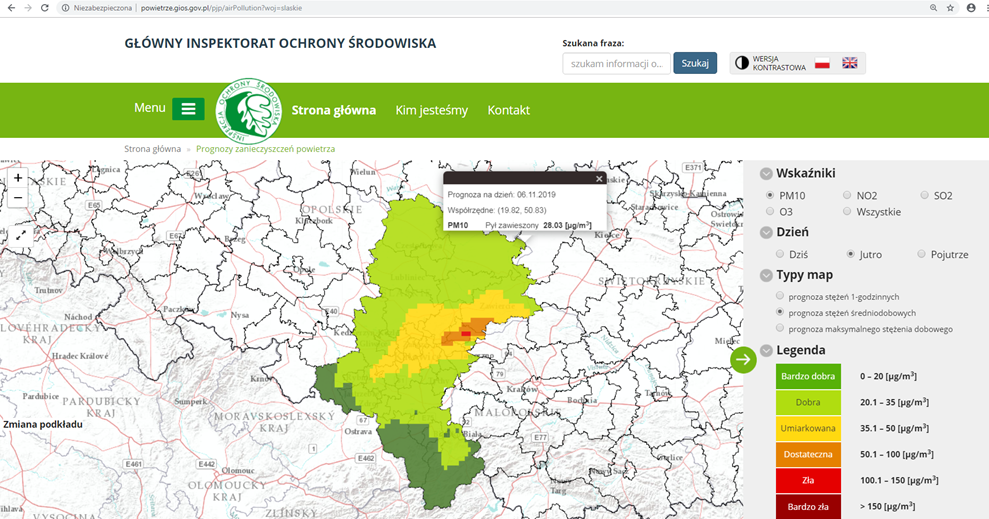Open the green hamburger Menu icon

tap(188, 109)
